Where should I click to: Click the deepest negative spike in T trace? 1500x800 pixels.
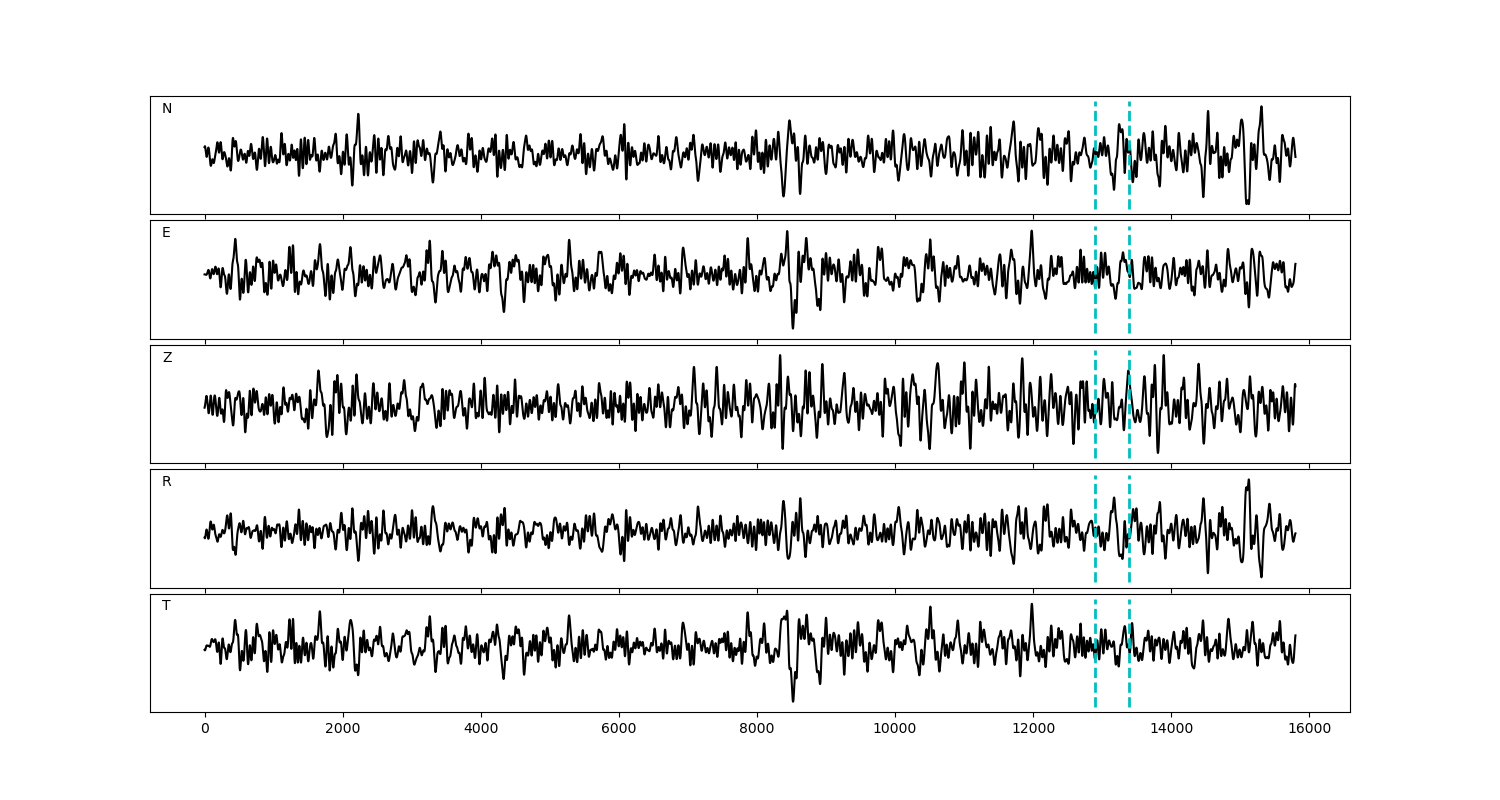coord(793,700)
